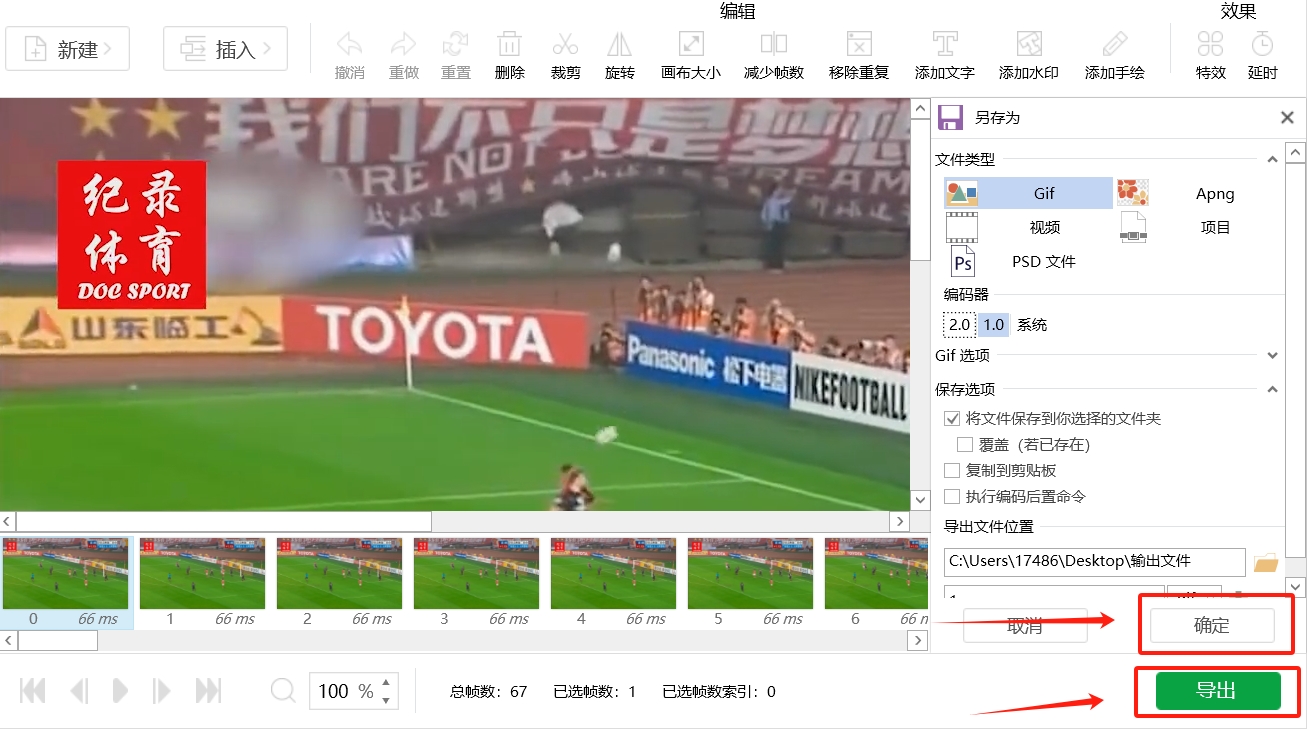The image size is (1307, 729).
Task: Click the green 导出 export button
Action: coord(1218,691)
